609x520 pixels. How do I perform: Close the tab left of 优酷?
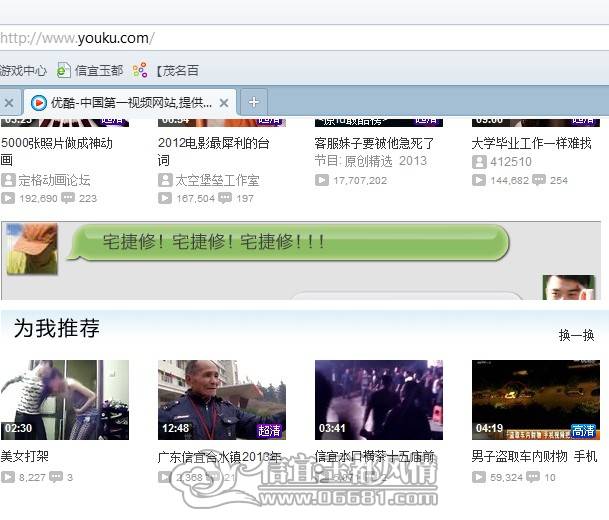point(9,103)
